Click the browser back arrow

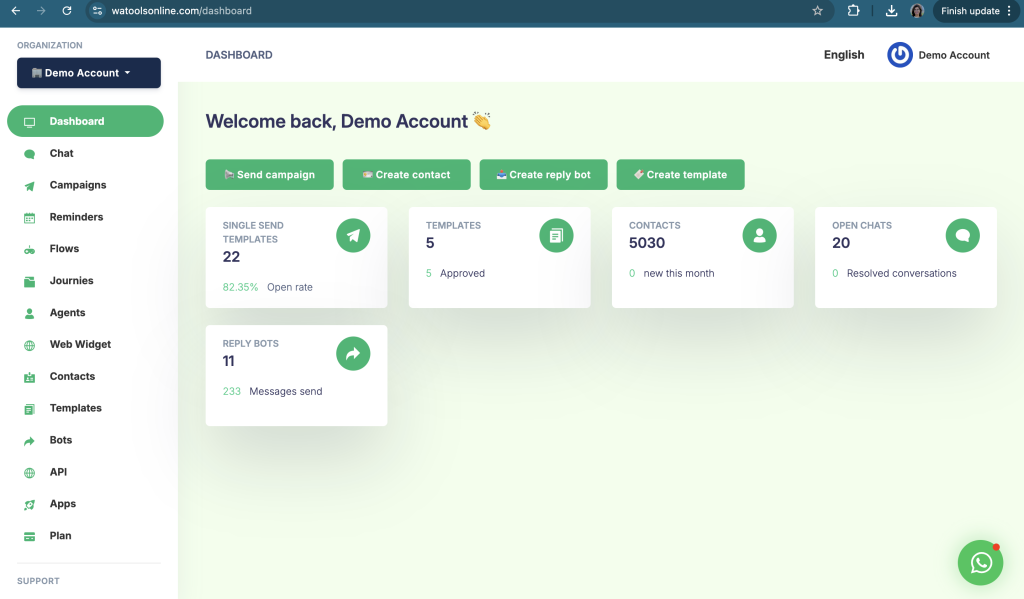point(16,10)
